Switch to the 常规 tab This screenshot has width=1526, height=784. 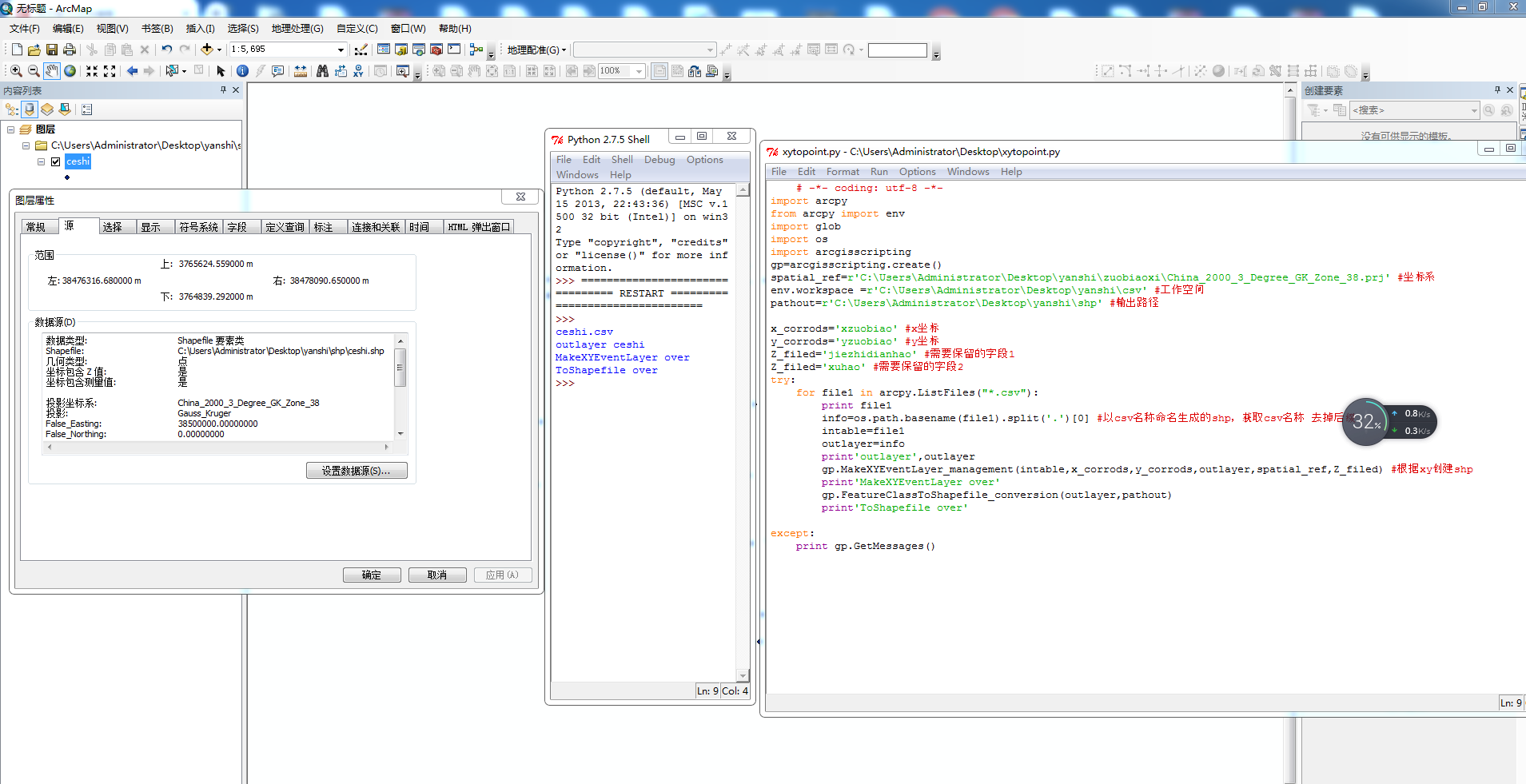coord(37,227)
